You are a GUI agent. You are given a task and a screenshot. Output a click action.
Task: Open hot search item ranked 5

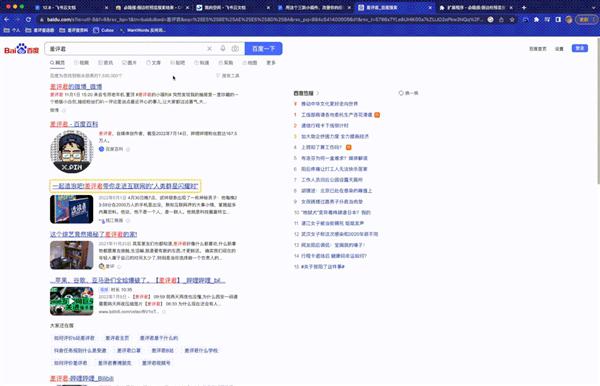click(x=334, y=158)
